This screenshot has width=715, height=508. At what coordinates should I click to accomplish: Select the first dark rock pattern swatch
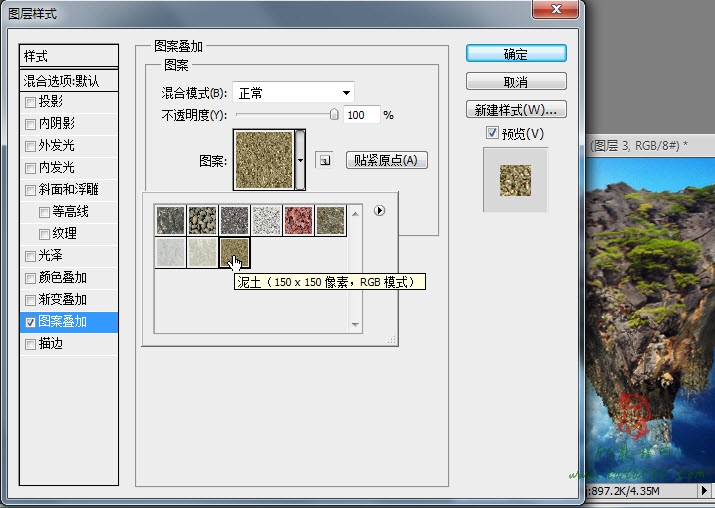[171, 220]
